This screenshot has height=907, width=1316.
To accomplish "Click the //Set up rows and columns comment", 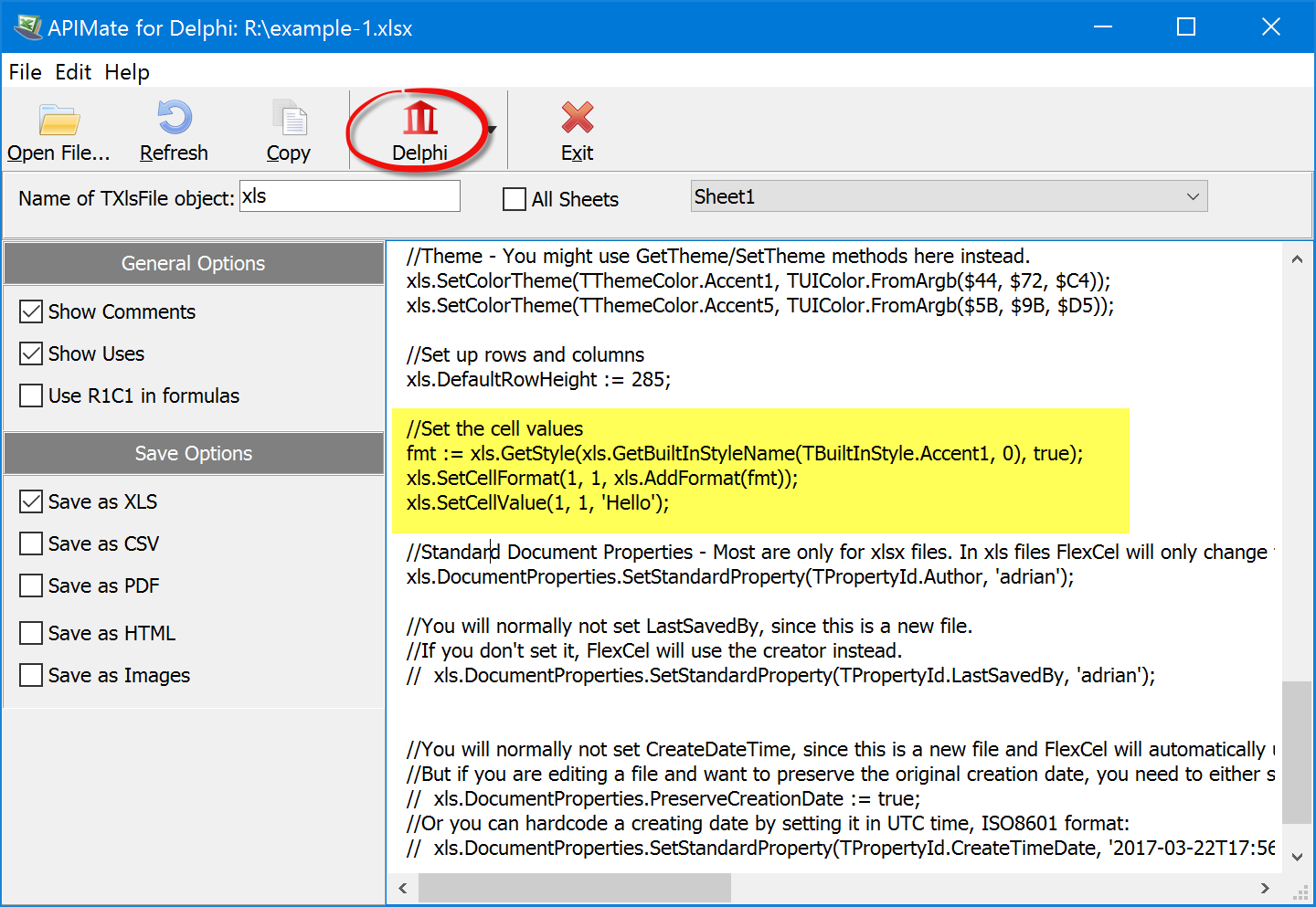I will 525,354.
